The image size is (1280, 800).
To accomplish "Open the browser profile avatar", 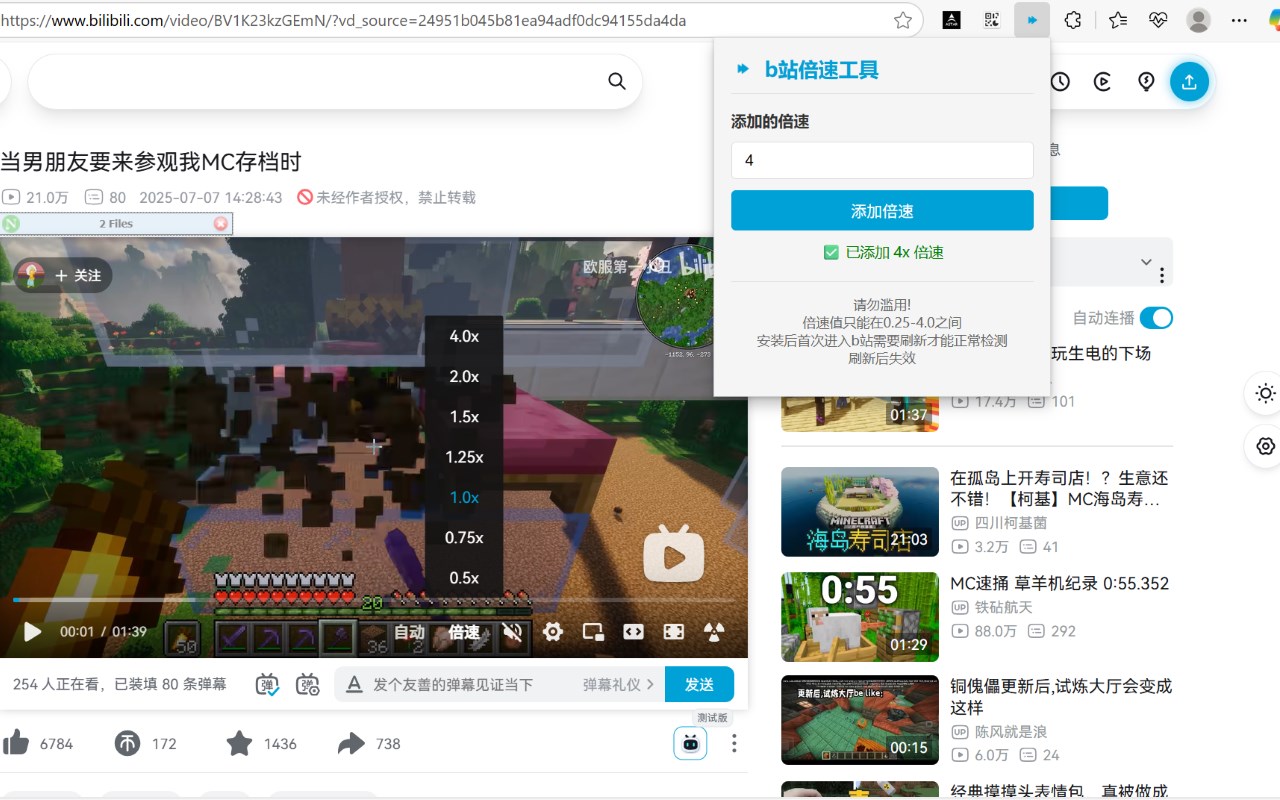I will 1198,20.
